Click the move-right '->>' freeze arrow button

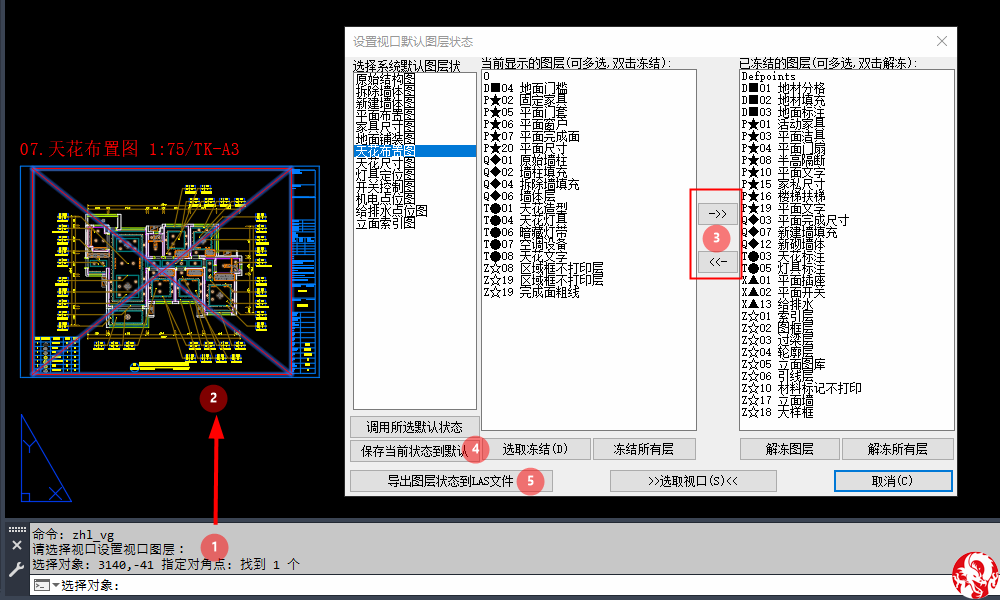(716, 214)
